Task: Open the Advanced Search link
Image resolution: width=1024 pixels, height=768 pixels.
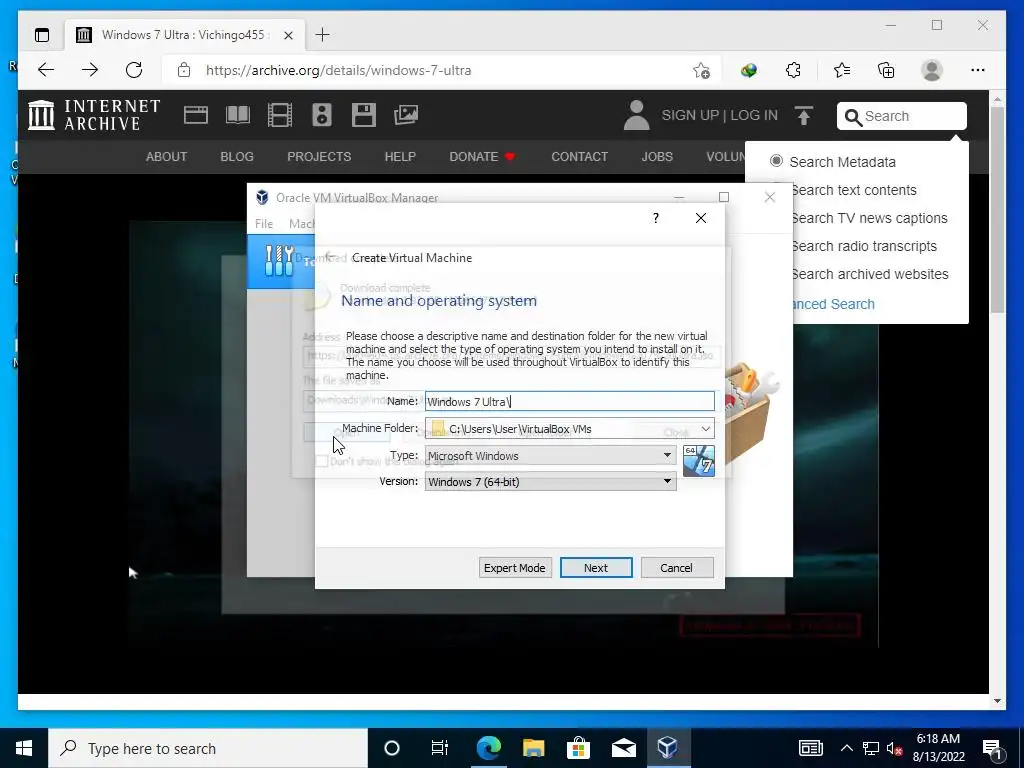Action: point(833,304)
